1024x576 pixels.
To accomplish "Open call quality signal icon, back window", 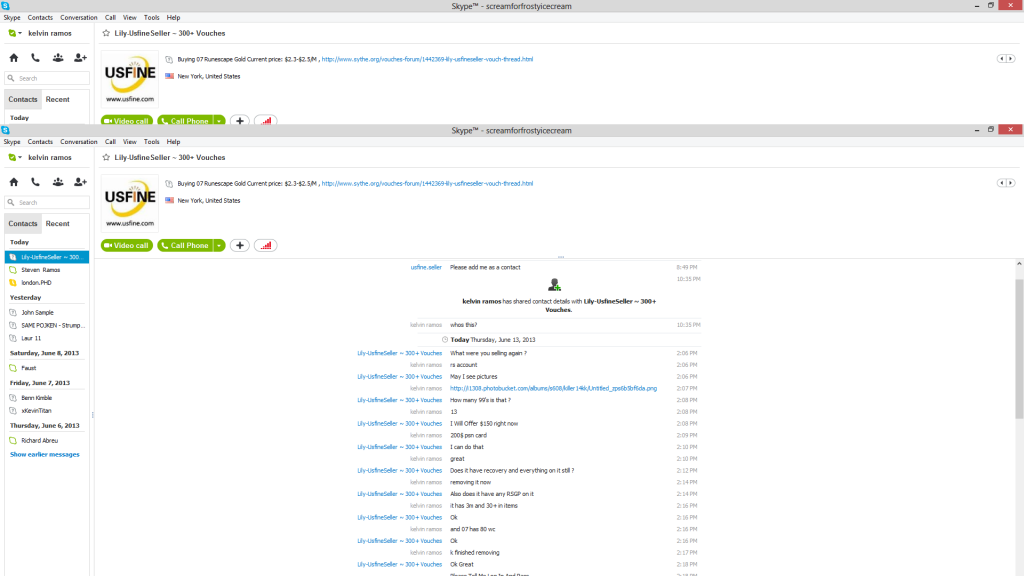I will (266, 121).
